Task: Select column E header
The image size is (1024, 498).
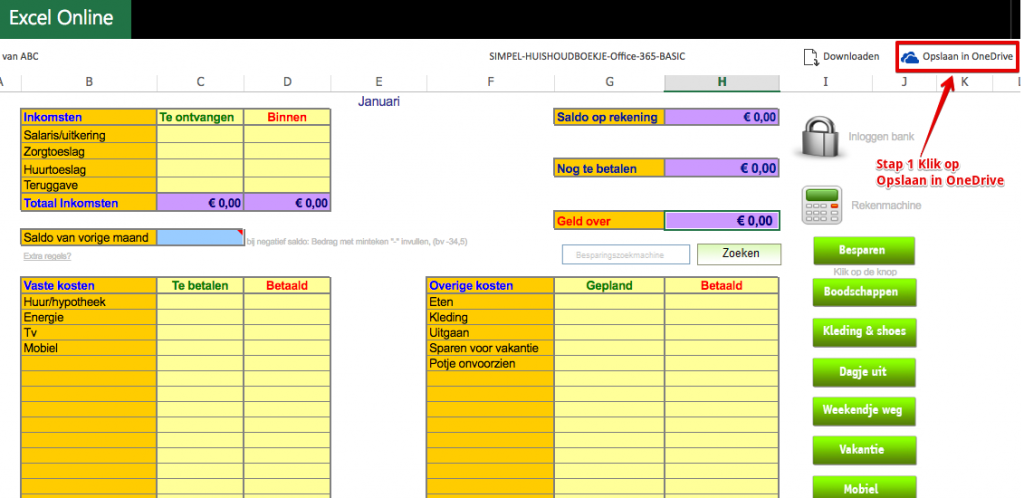Action: click(379, 82)
